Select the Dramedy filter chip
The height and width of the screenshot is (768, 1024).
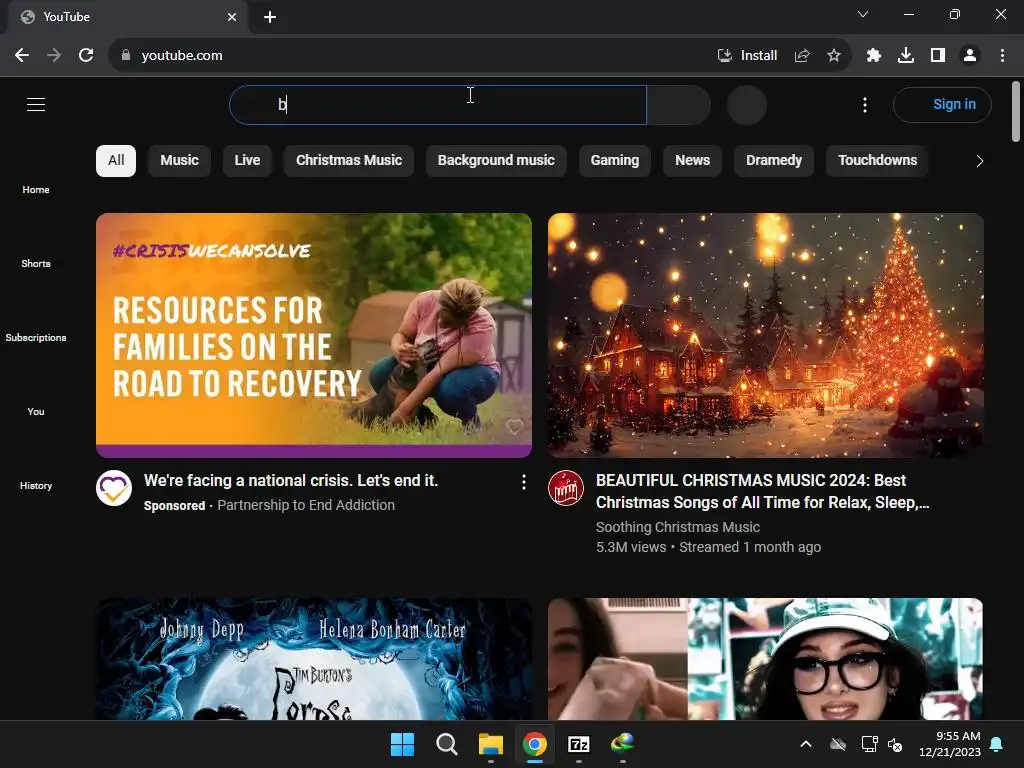[x=774, y=161]
